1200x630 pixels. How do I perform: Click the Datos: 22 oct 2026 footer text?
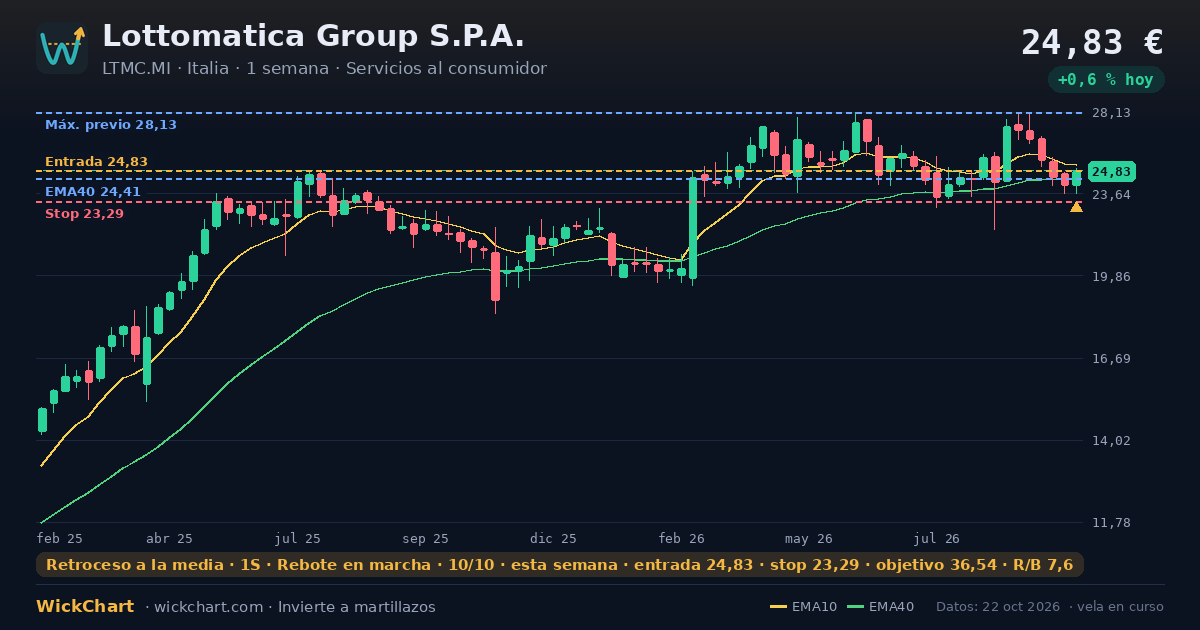(x=999, y=607)
